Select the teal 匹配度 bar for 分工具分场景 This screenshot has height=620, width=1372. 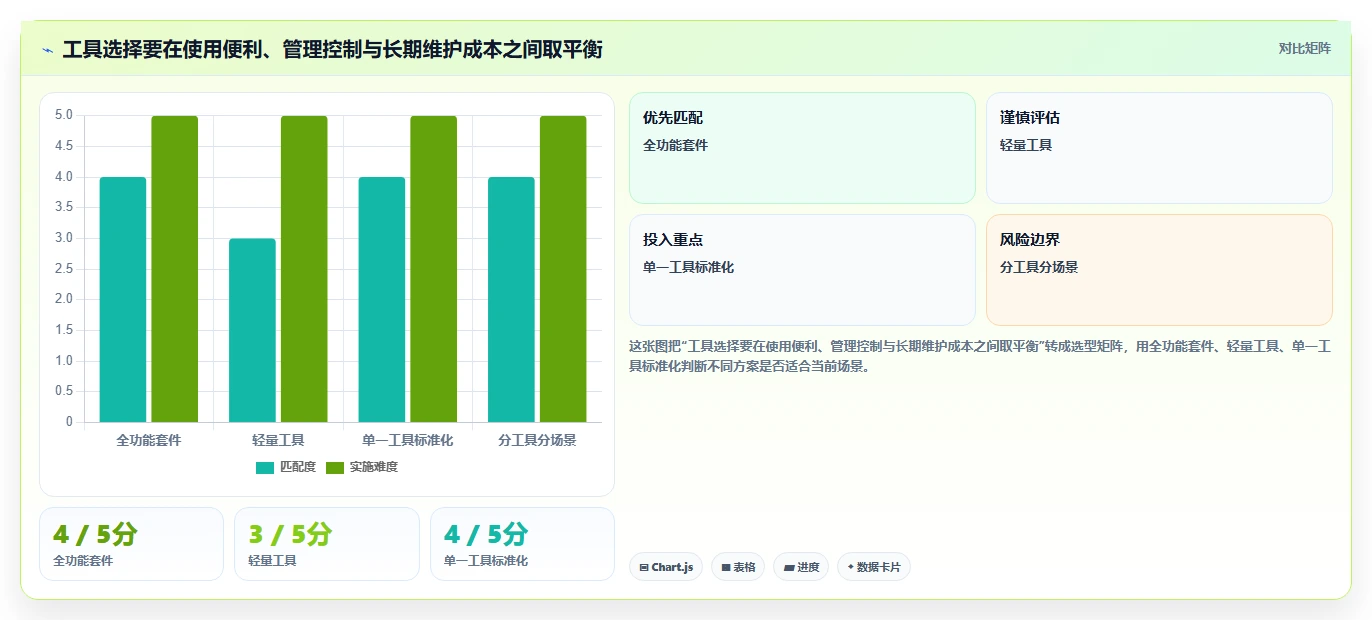tap(511, 299)
